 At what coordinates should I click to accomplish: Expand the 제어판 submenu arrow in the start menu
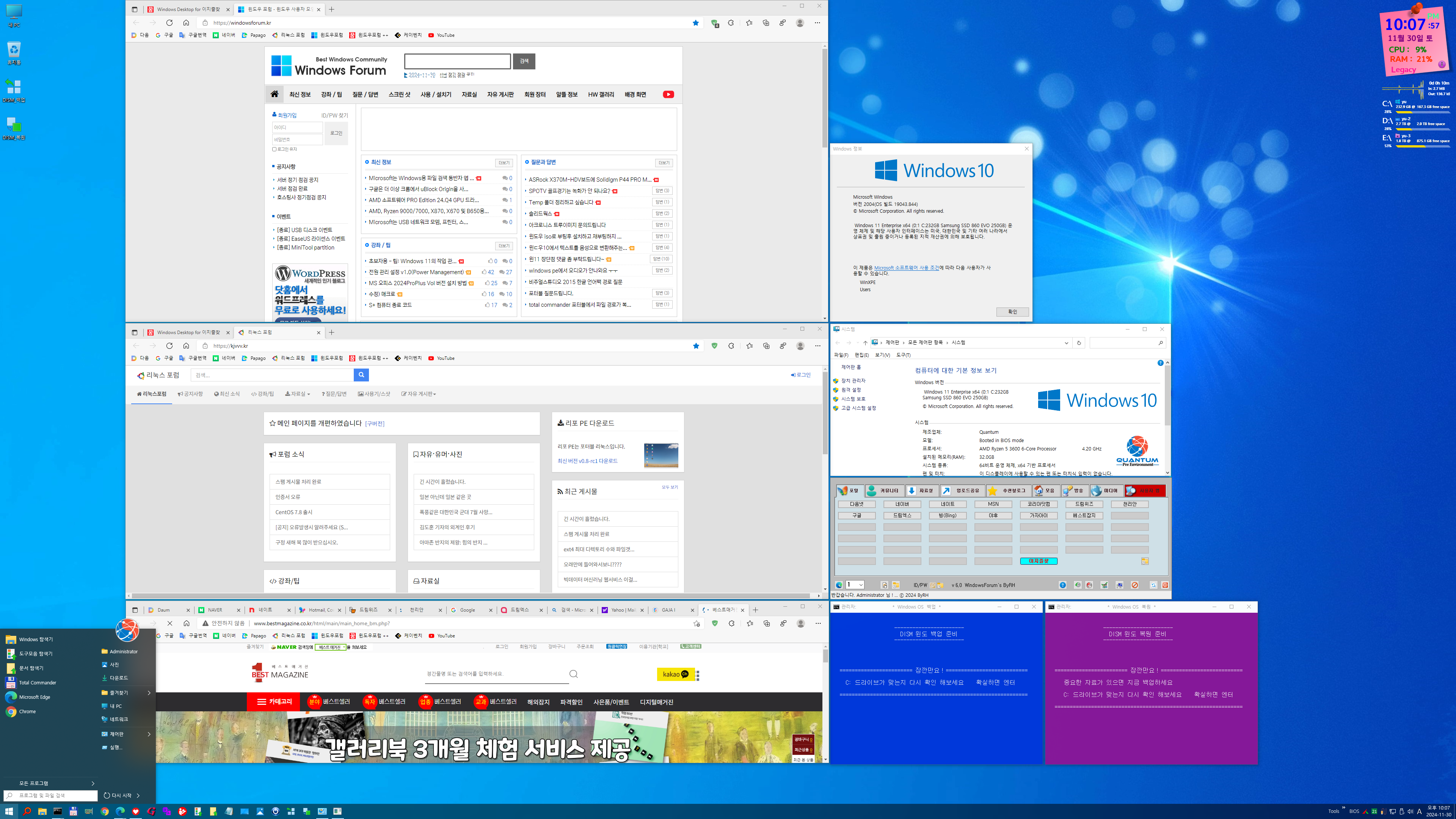149,734
